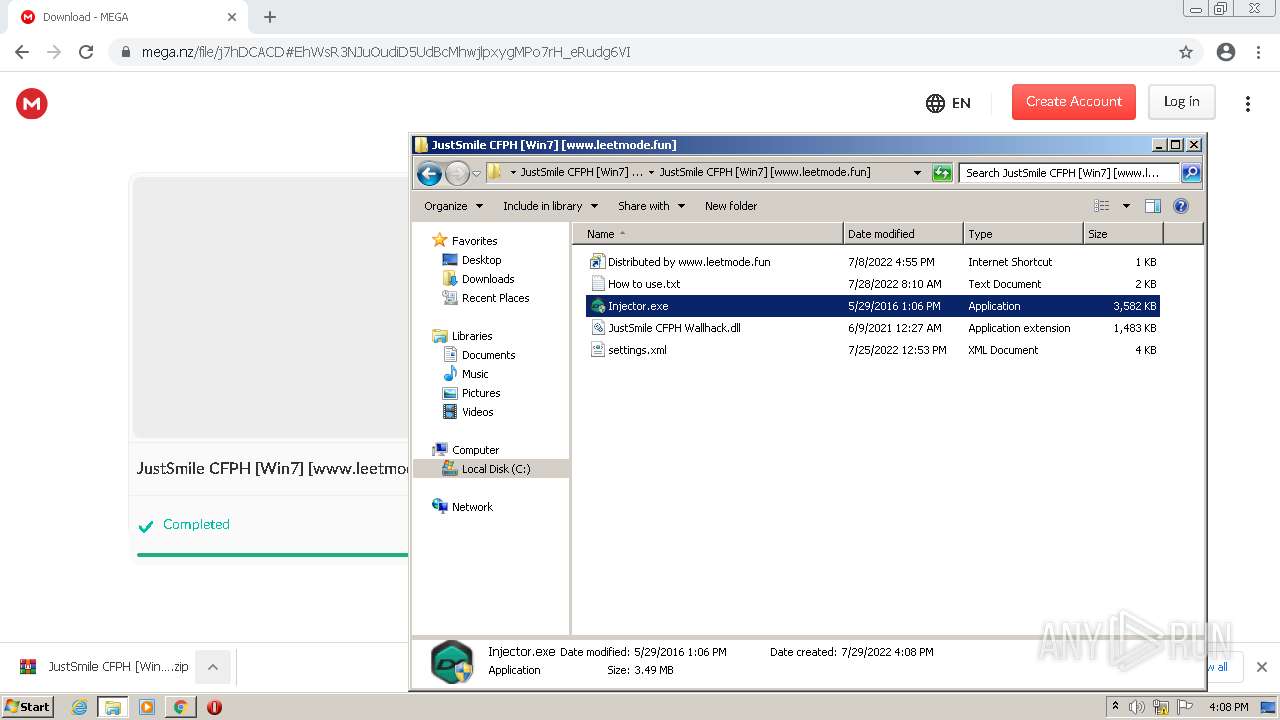Open the Organize menu

point(453,206)
